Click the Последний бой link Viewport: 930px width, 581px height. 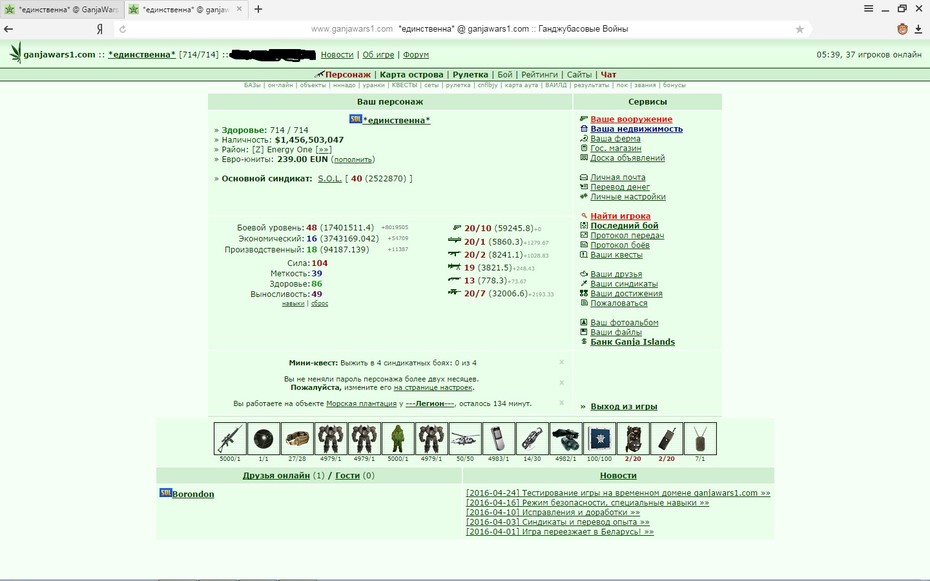(624, 225)
